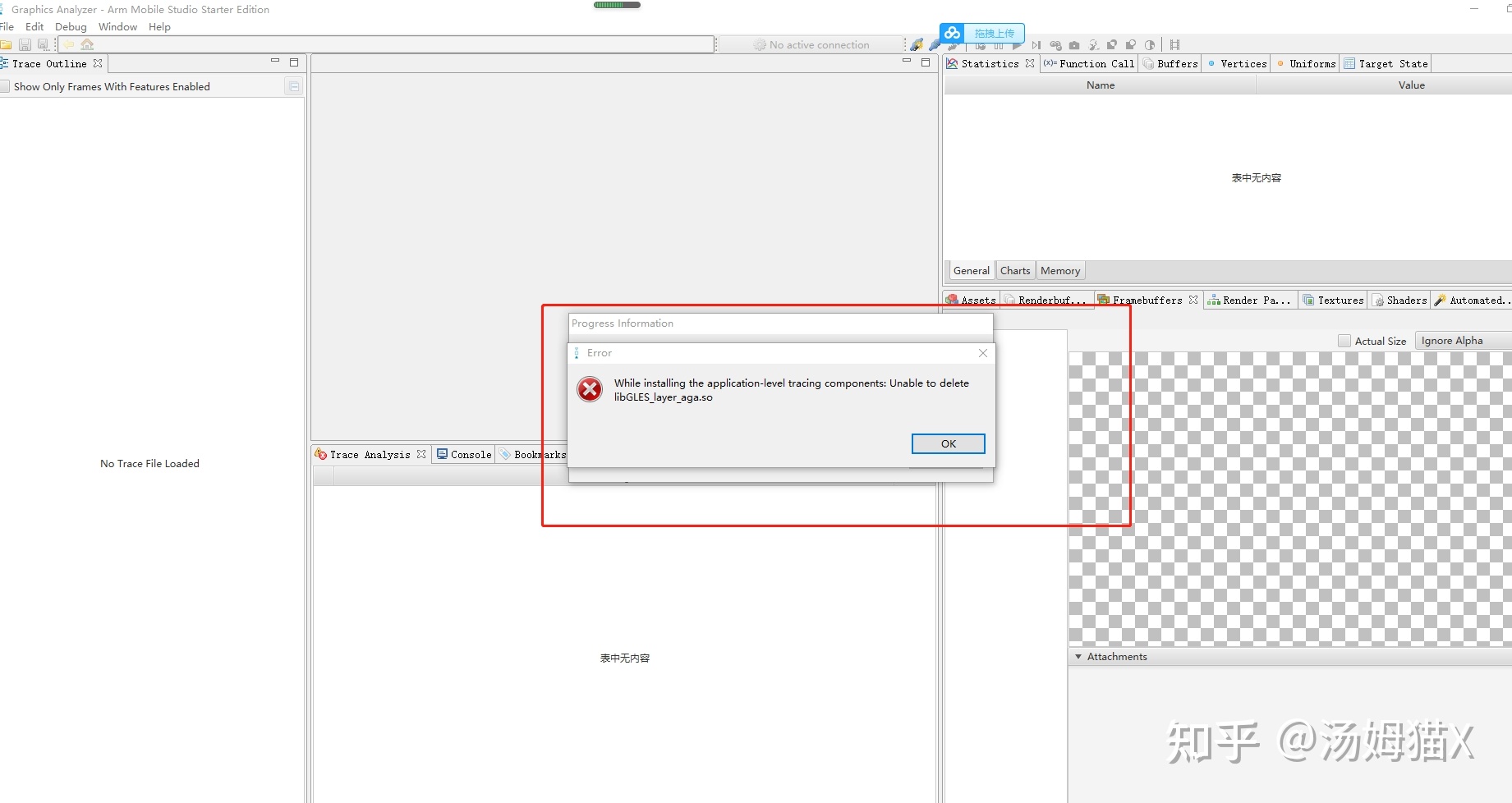Collapse the Attachments section
Screen dimensions: 1512x803
point(1078,657)
